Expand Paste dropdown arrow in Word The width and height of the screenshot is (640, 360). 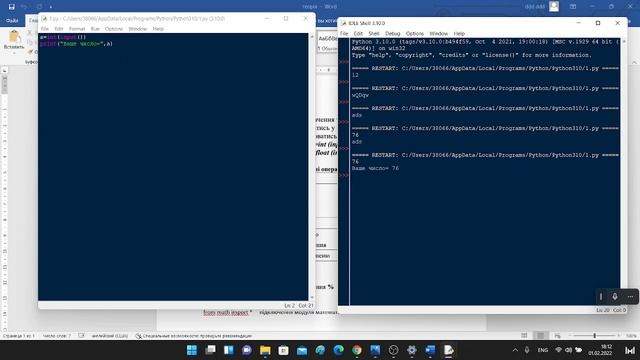click(14, 53)
